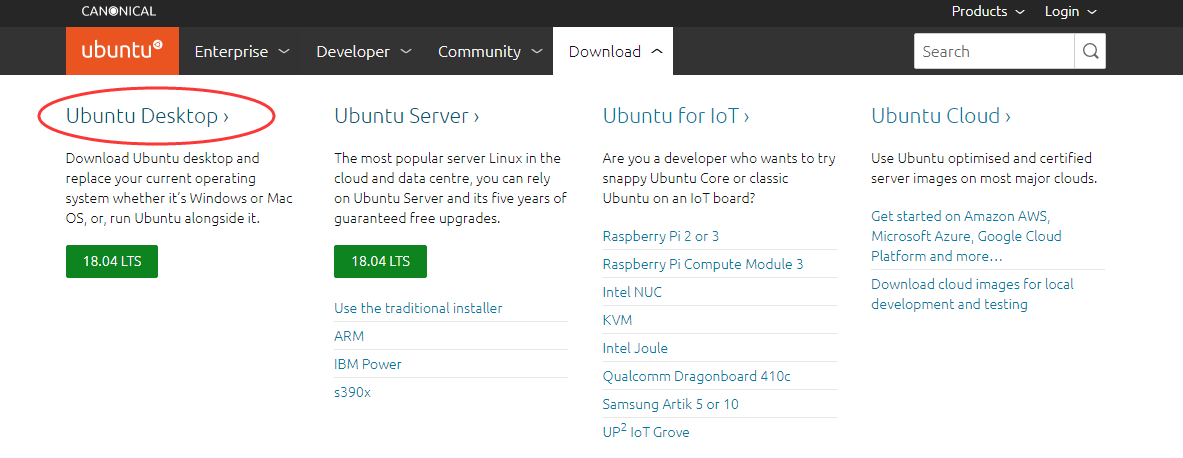
Task: Open the Ubuntu Desktop heading link
Action: pos(147,116)
